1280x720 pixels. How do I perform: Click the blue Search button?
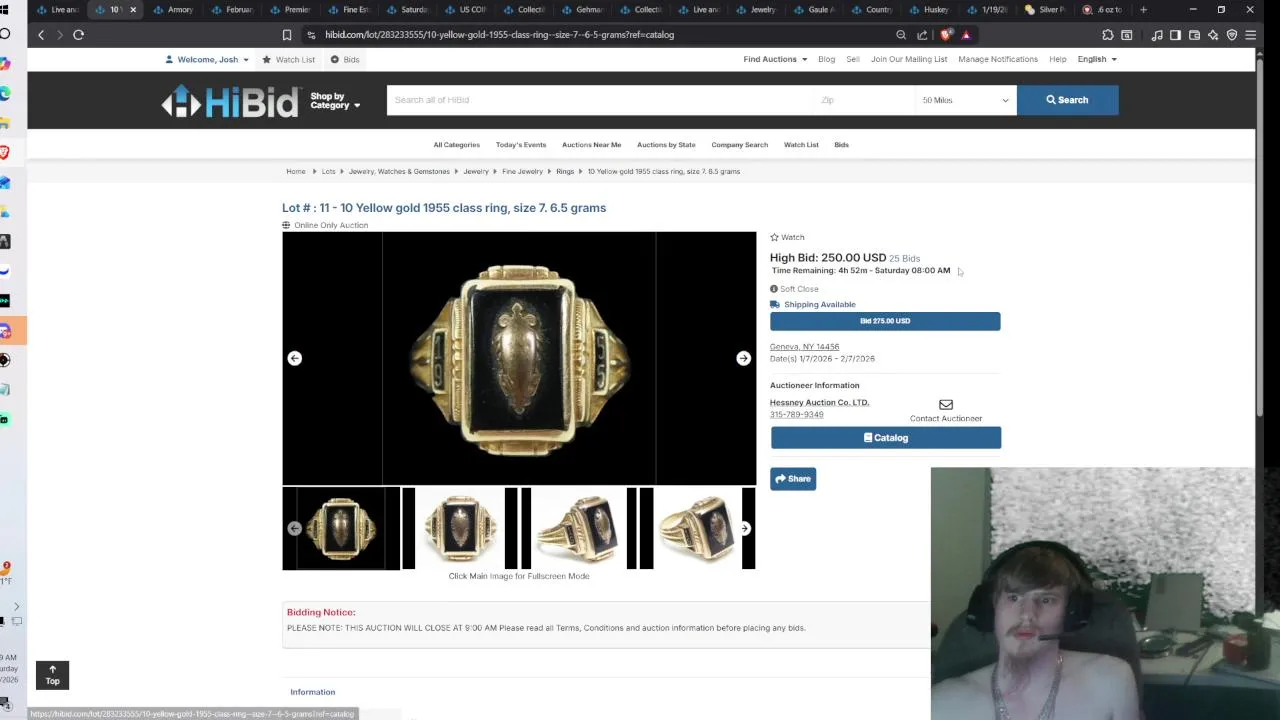tap(1067, 100)
